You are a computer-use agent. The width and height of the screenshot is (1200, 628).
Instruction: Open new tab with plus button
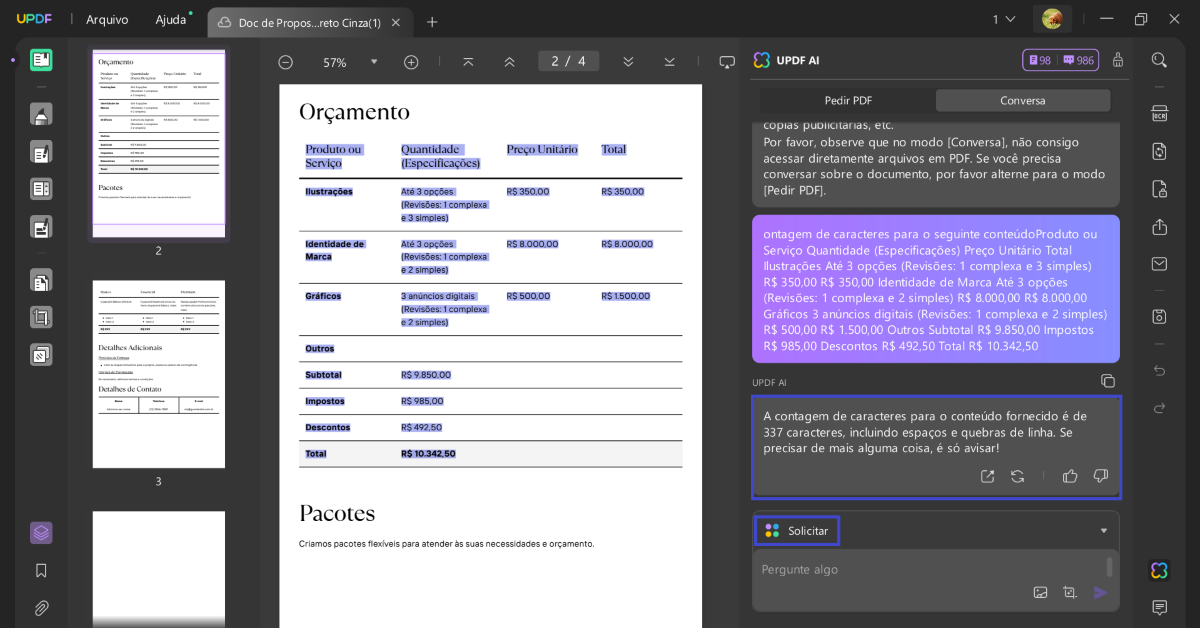tap(432, 22)
